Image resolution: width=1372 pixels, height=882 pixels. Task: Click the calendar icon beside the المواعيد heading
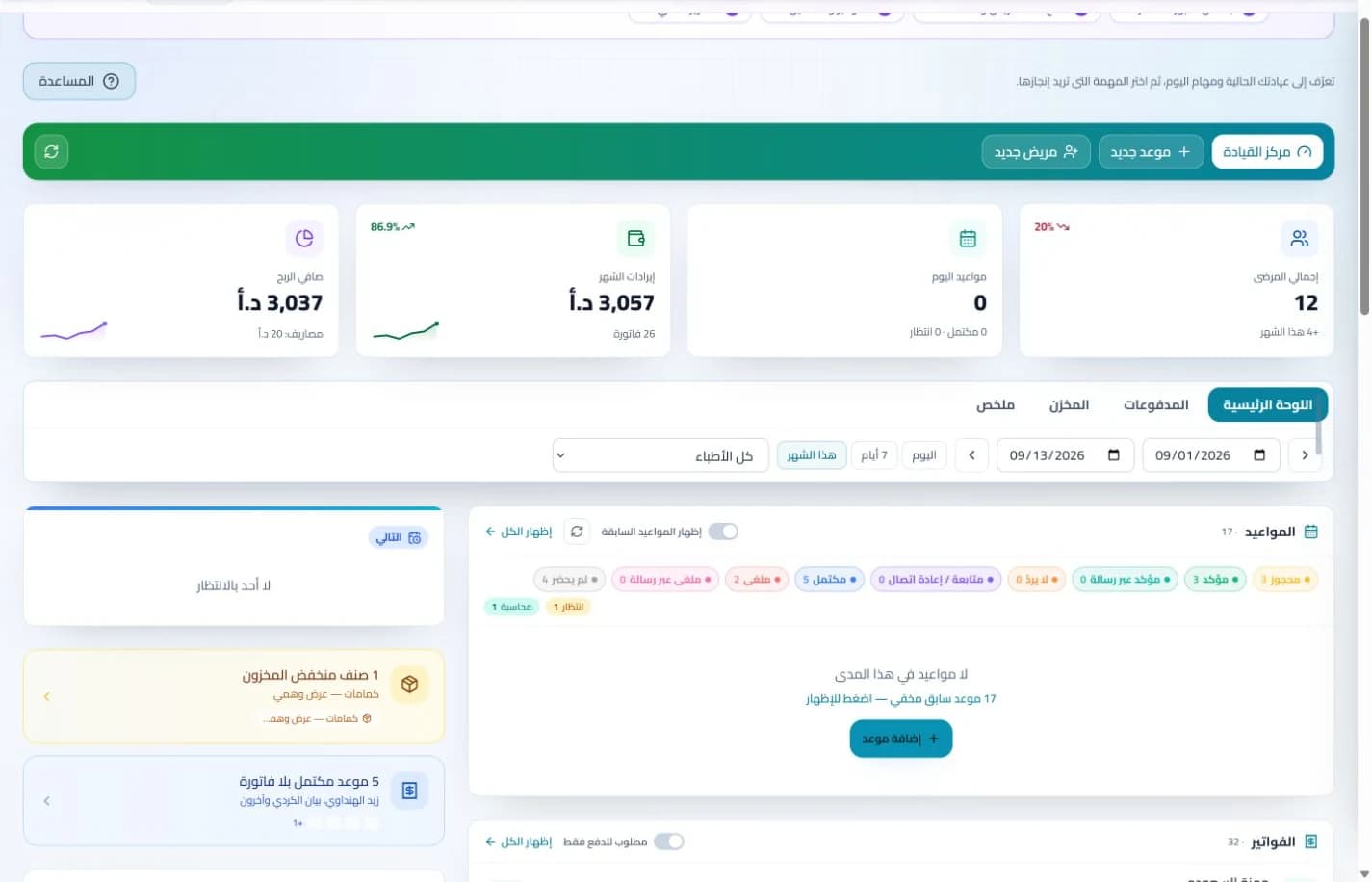[x=1310, y=532]
